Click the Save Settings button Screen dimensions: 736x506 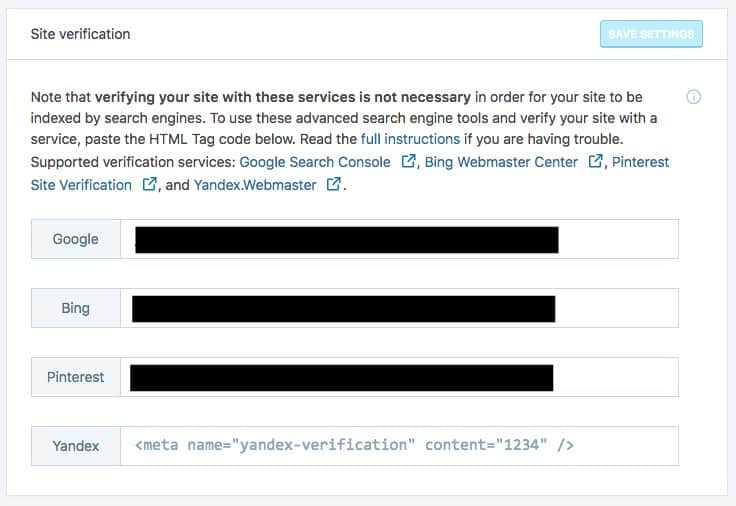pyautogui.click(x=651, y=34)
